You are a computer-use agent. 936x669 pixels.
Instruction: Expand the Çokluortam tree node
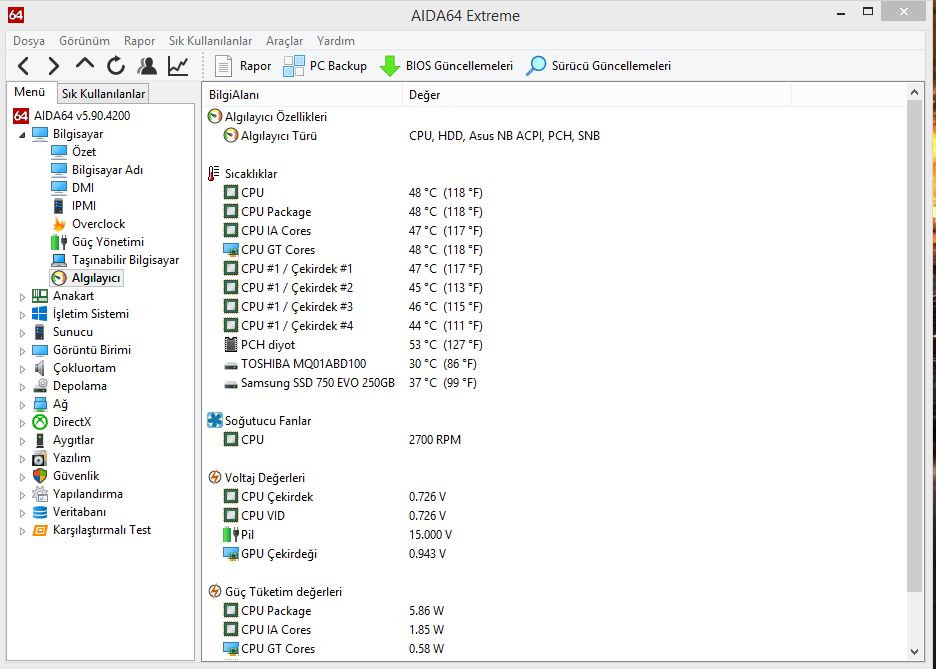point(22,369)
